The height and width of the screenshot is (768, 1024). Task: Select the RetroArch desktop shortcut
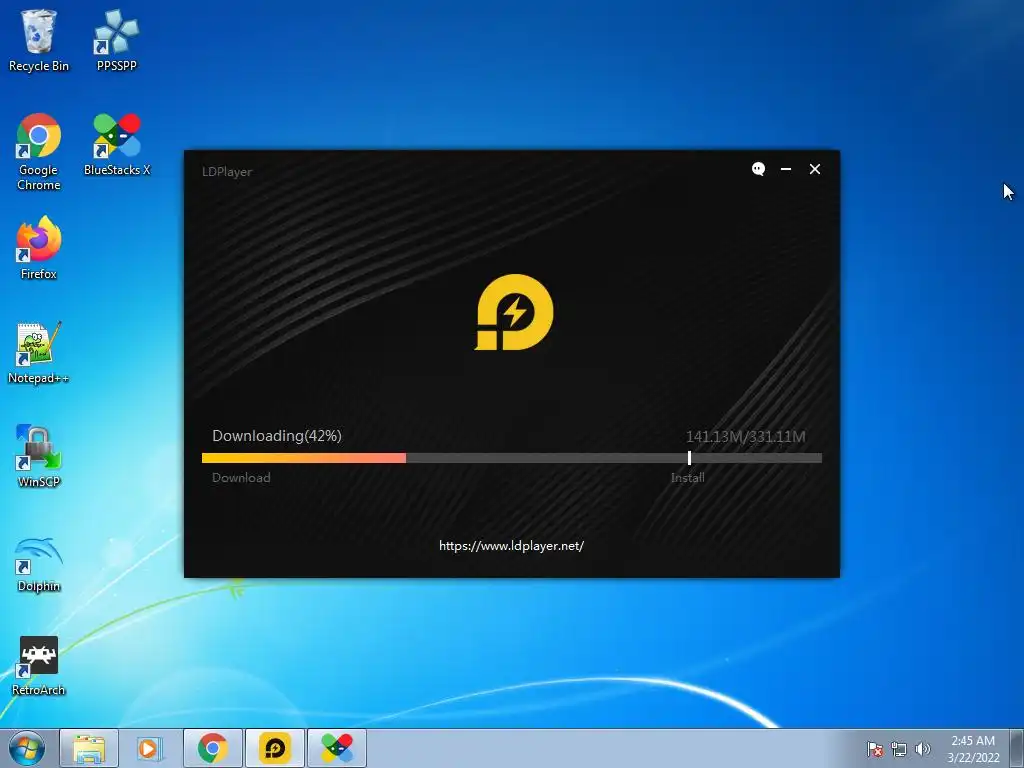(39, 666)
